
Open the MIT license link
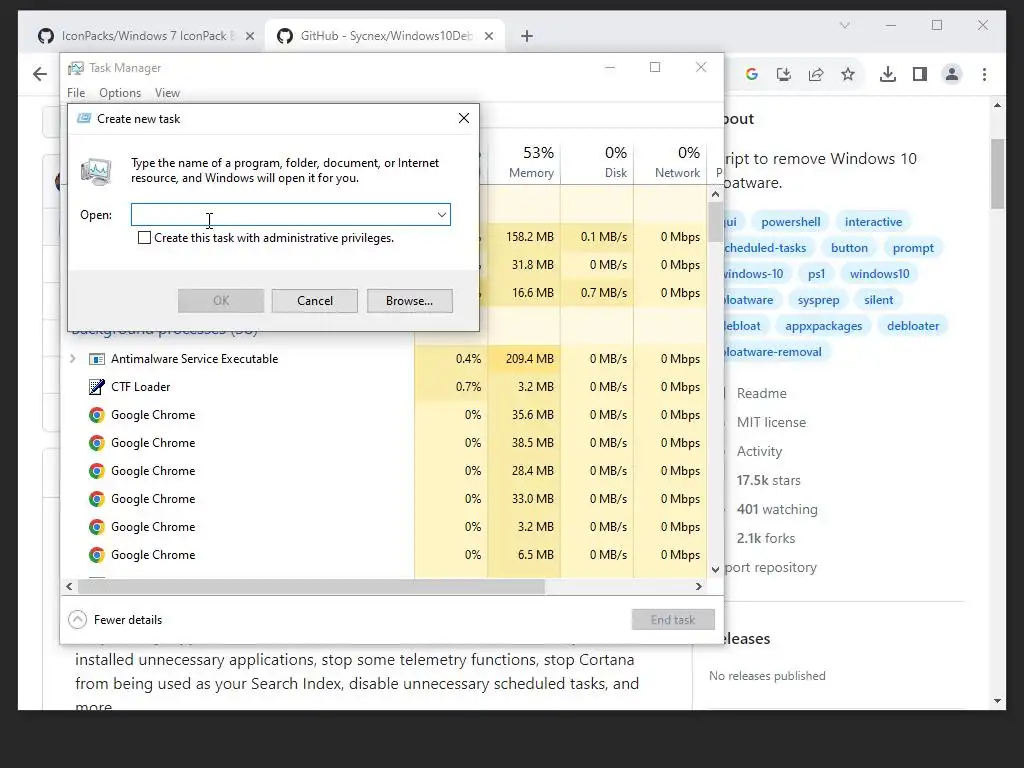click(771, 423)
